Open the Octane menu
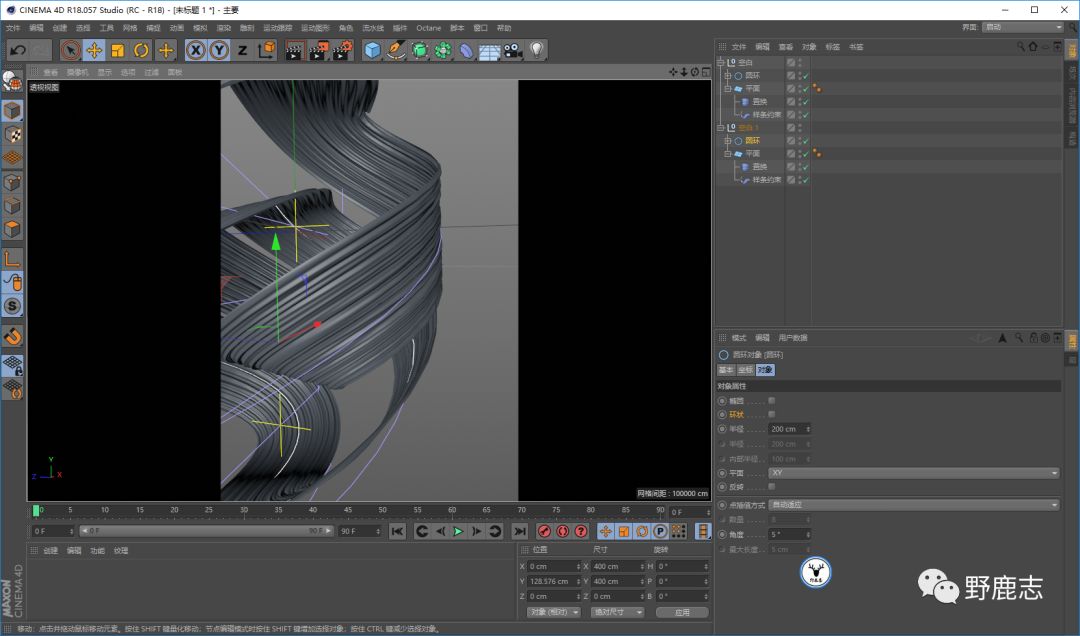Viewport: 1080px width, 636px height. coord(428,28)
